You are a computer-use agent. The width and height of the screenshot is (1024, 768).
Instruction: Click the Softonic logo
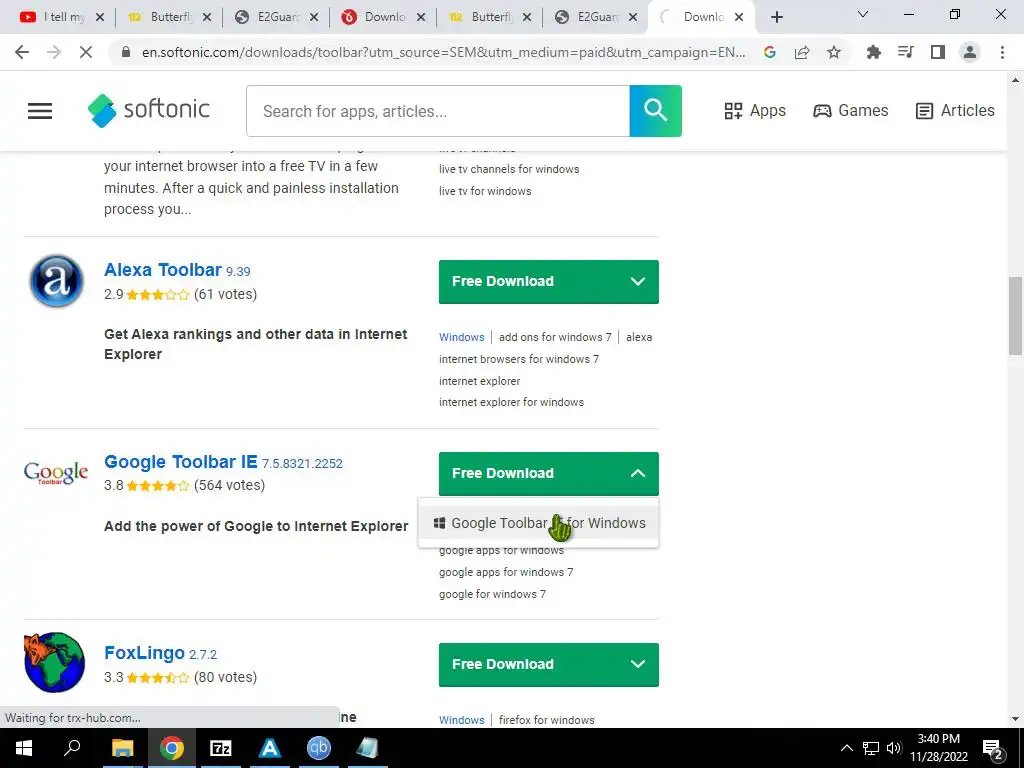[x=149, y=110]
